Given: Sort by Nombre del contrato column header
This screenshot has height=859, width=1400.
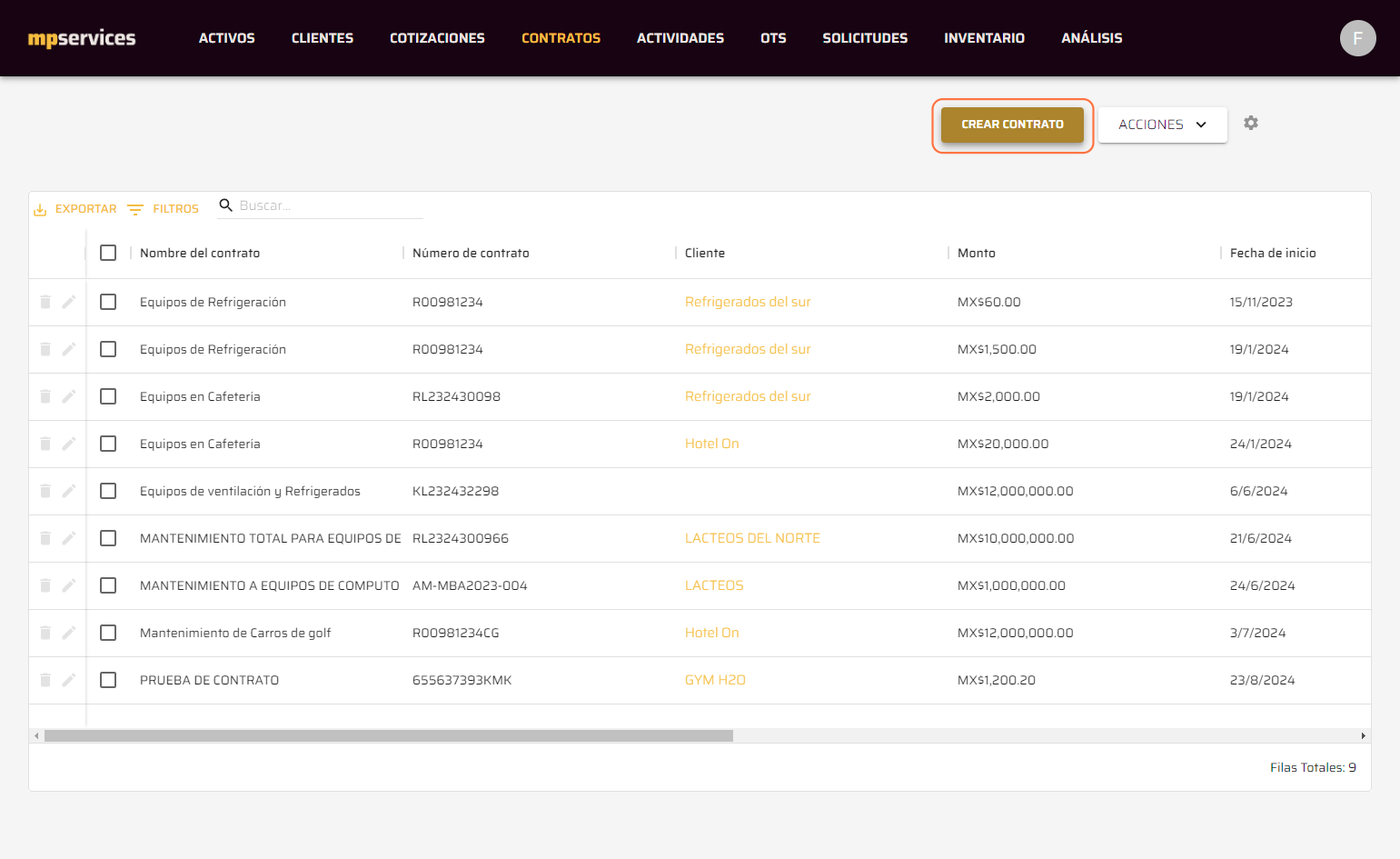Looking at the screenshot, I should [200, 253].
